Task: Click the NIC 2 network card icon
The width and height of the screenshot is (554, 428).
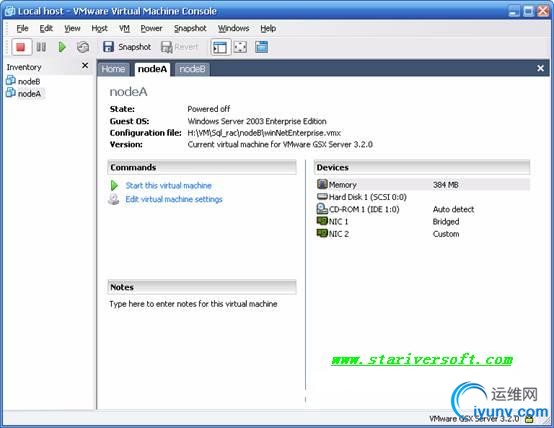Action: coord(322,233)
